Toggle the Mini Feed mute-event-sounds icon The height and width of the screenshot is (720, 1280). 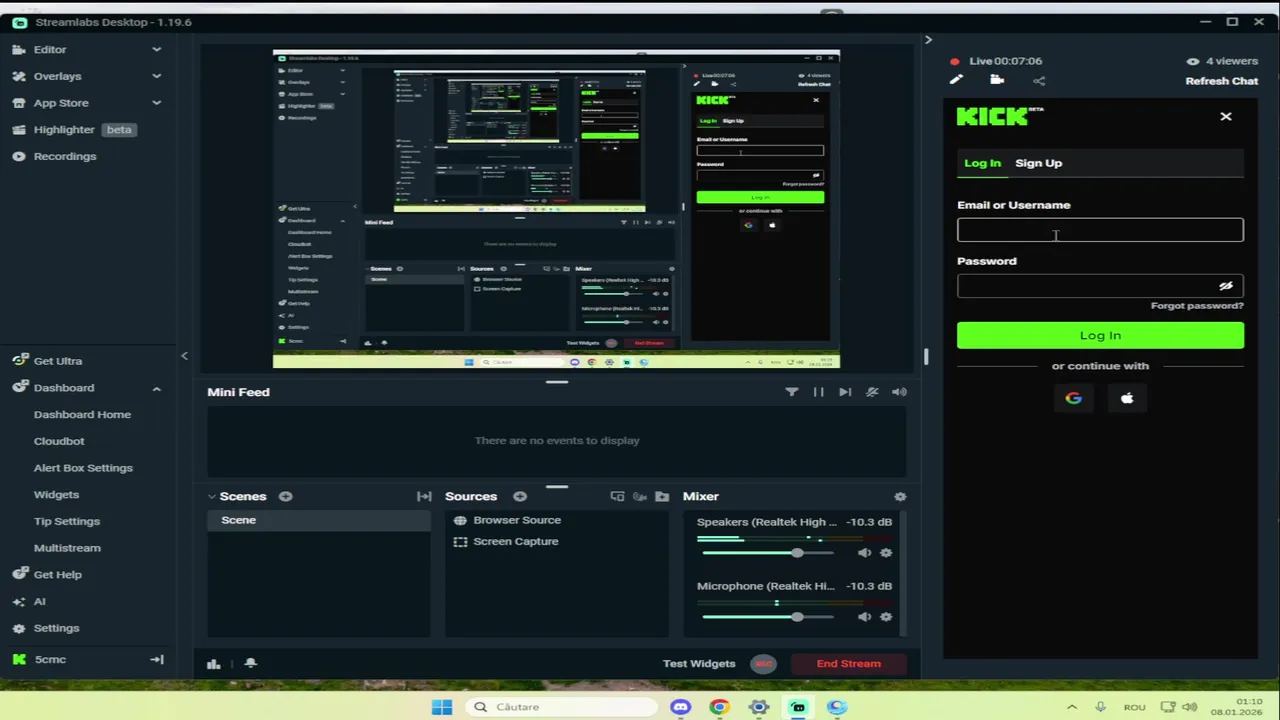[872, 392]
